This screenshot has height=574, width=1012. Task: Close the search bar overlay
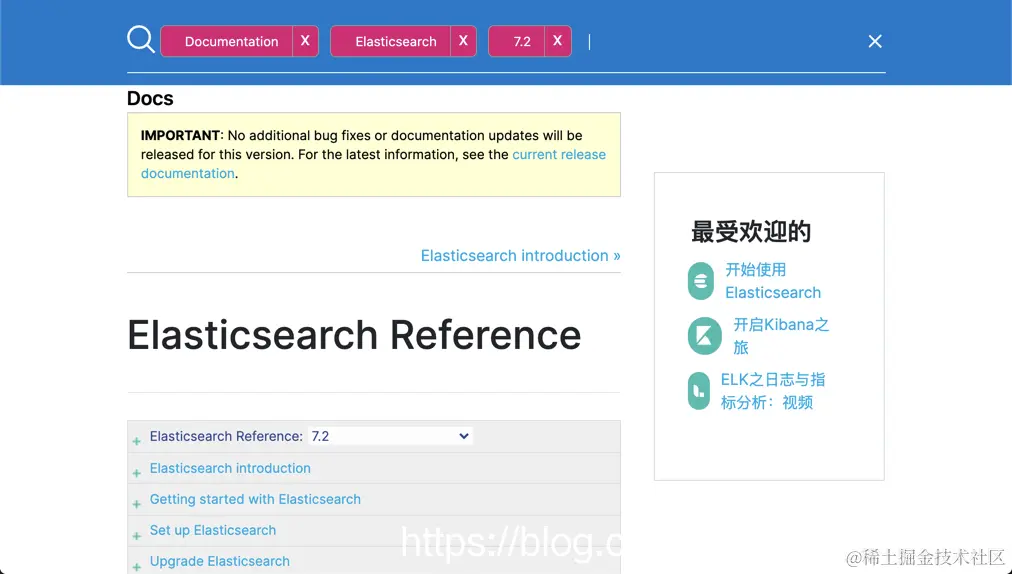coord(875,41)
